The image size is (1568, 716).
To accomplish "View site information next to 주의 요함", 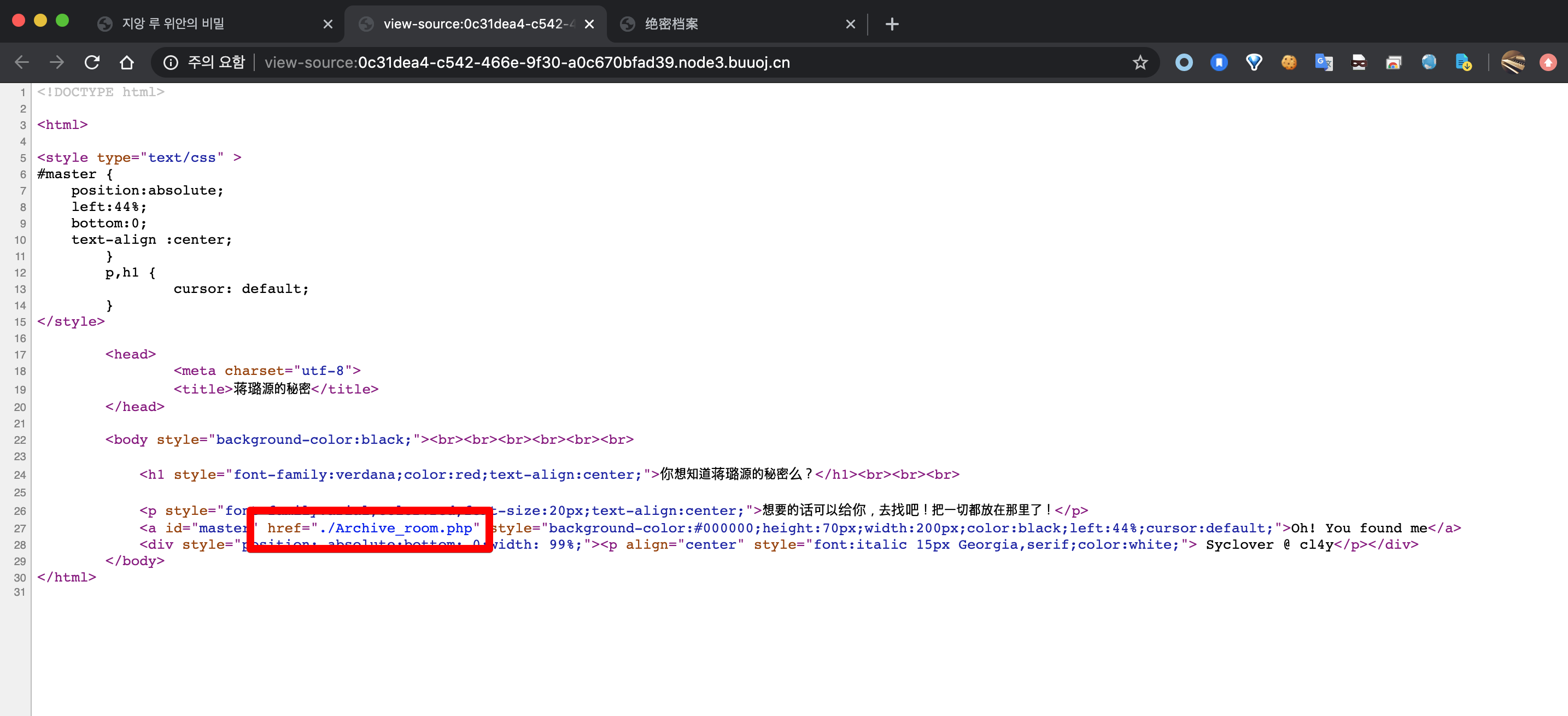I will pyautogui.click(x=171, y=62).
